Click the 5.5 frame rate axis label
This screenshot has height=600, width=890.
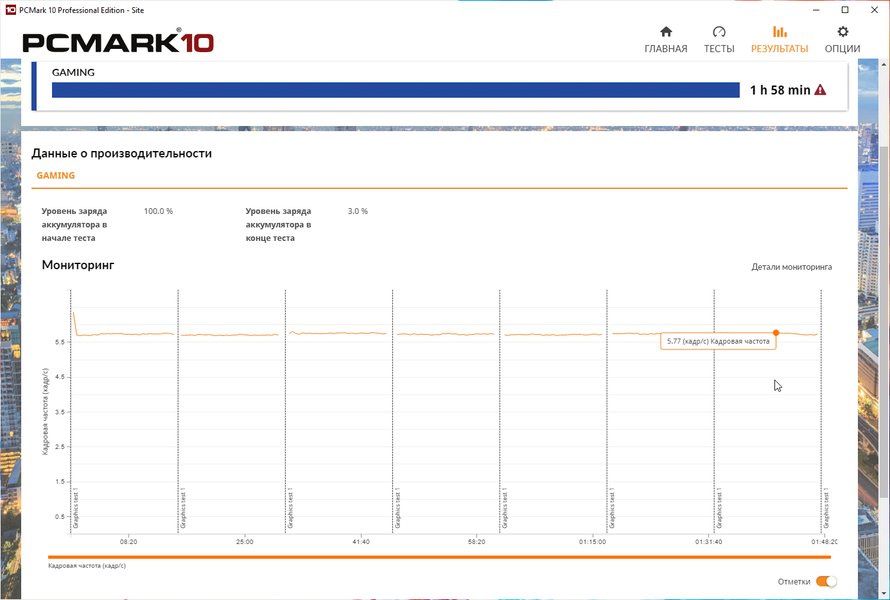[x=61, y=342]
